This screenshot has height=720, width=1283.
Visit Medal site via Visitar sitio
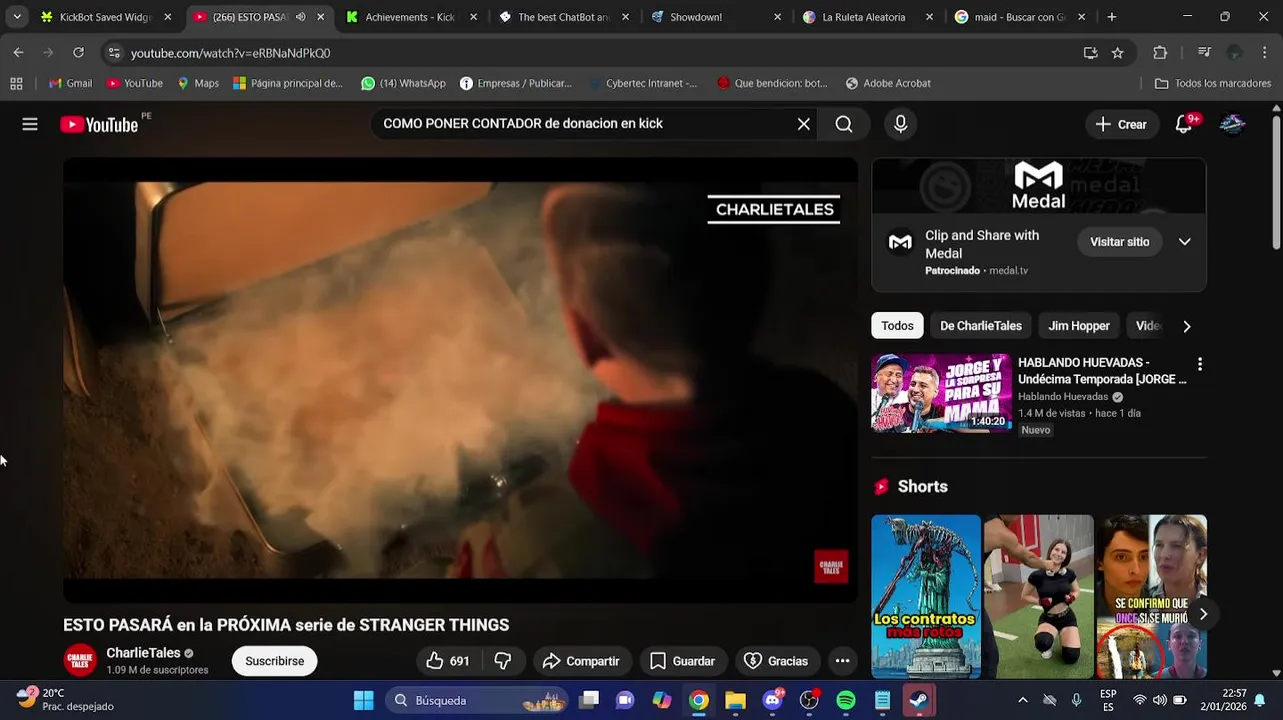1119,242
